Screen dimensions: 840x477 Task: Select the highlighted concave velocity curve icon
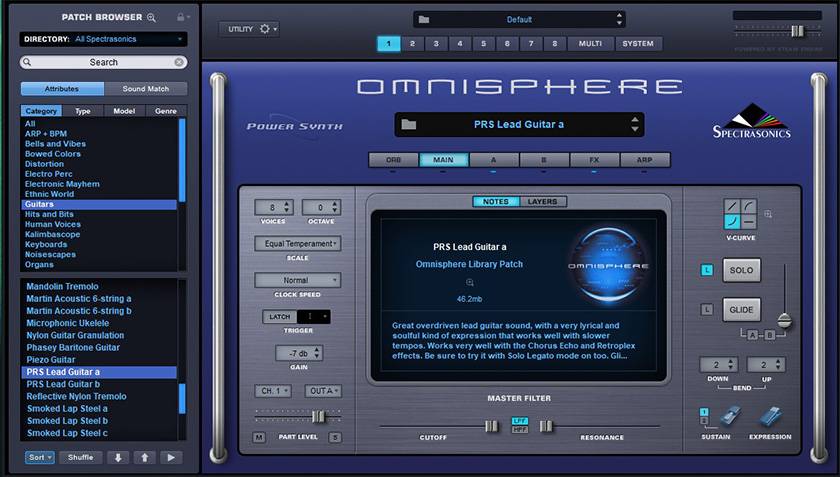pyautogui.click(x=732, y=221)
